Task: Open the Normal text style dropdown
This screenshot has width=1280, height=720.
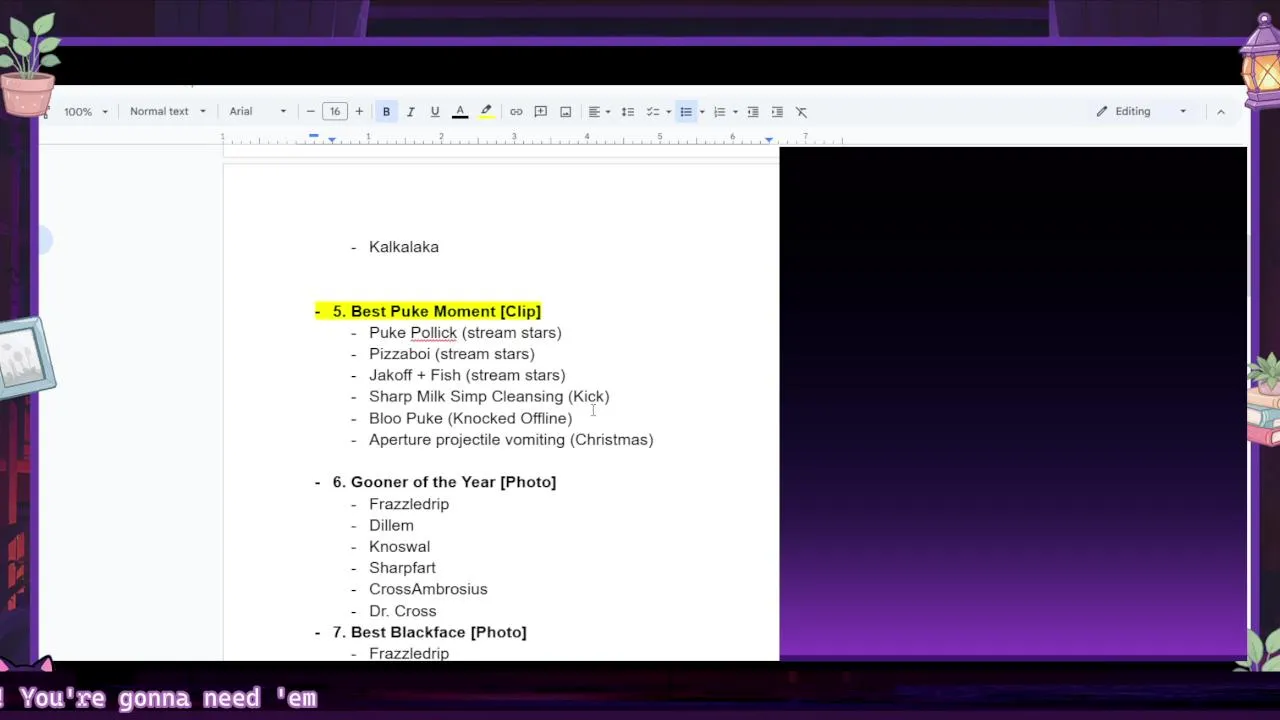Action: [x=168, y=111]
